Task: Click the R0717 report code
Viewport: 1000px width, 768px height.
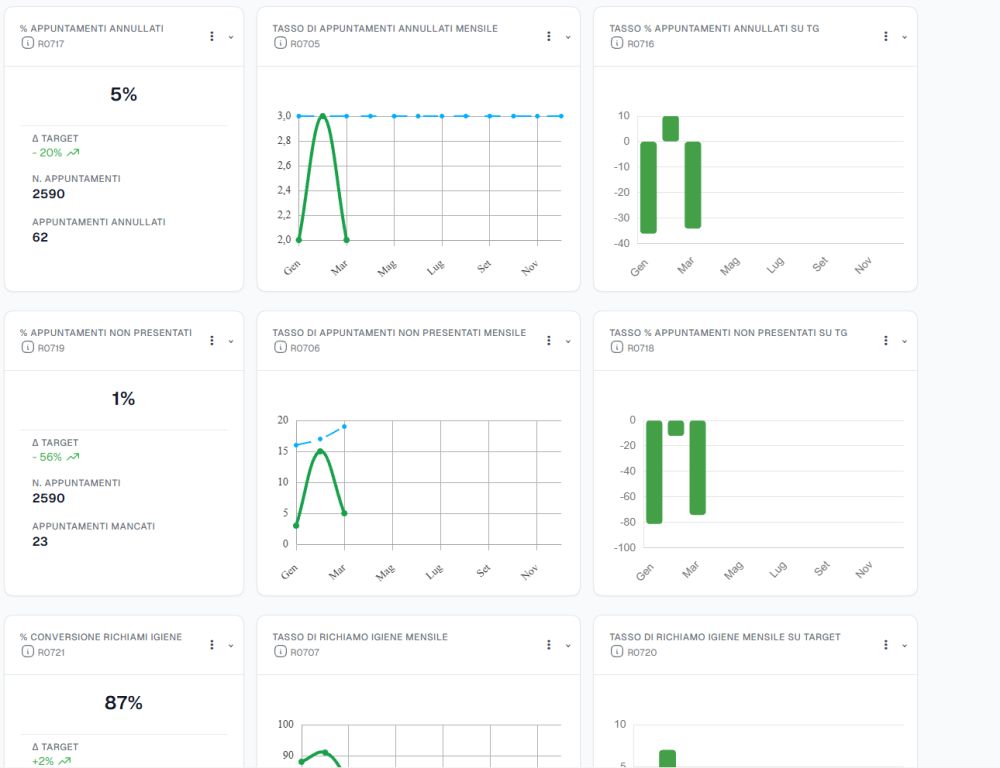Action: click(x=50, y=44)
